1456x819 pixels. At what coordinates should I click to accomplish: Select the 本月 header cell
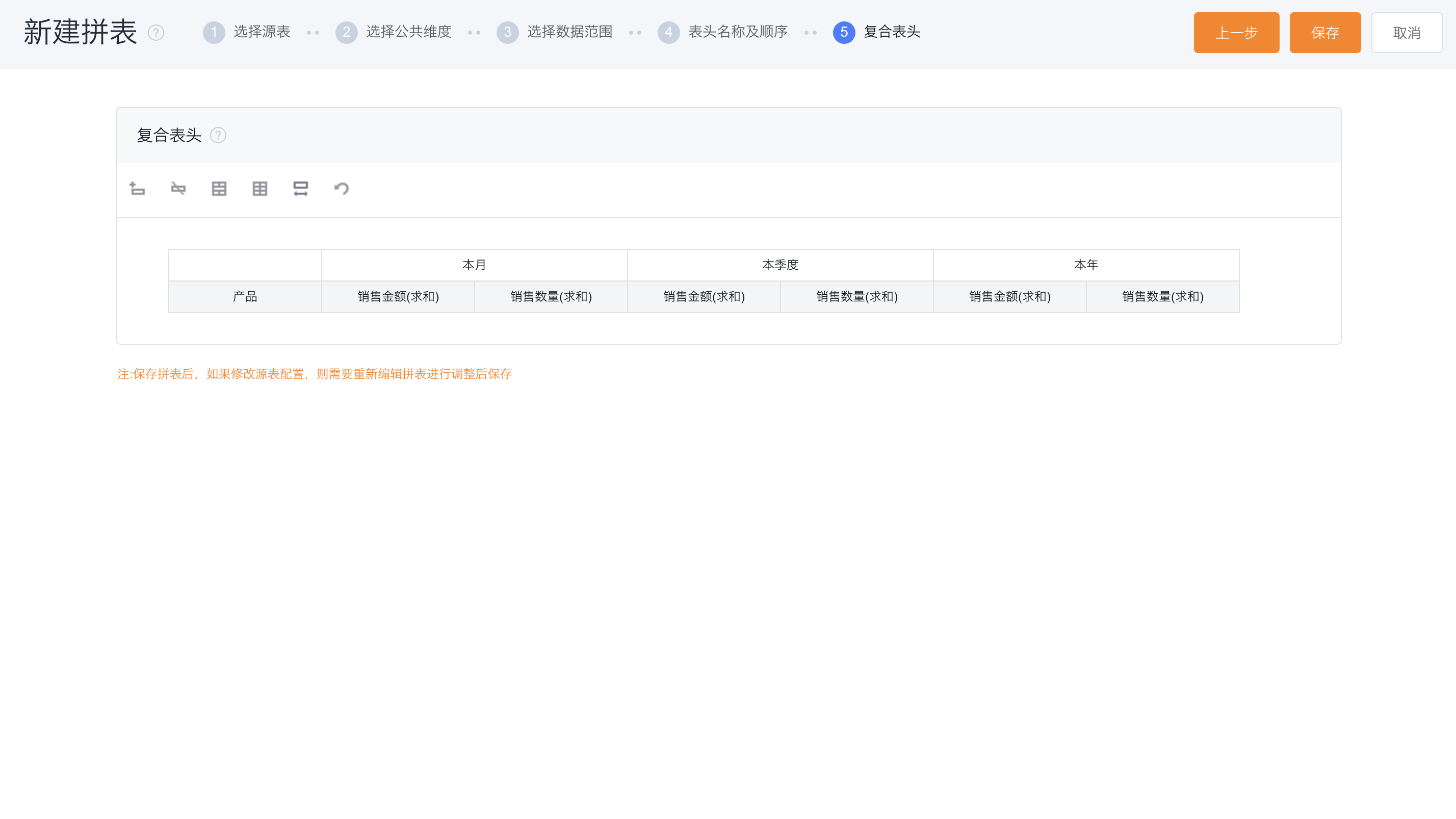[474, 265]
